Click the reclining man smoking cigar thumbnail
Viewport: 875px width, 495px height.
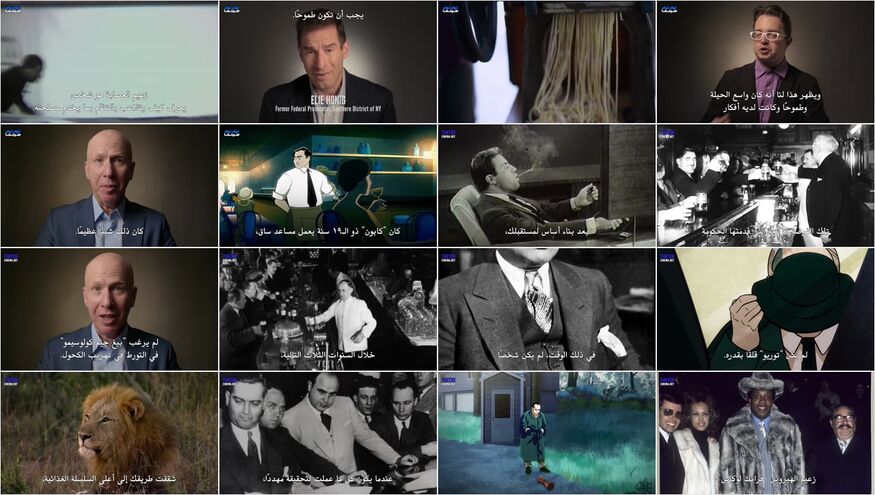tap(547, 185)
